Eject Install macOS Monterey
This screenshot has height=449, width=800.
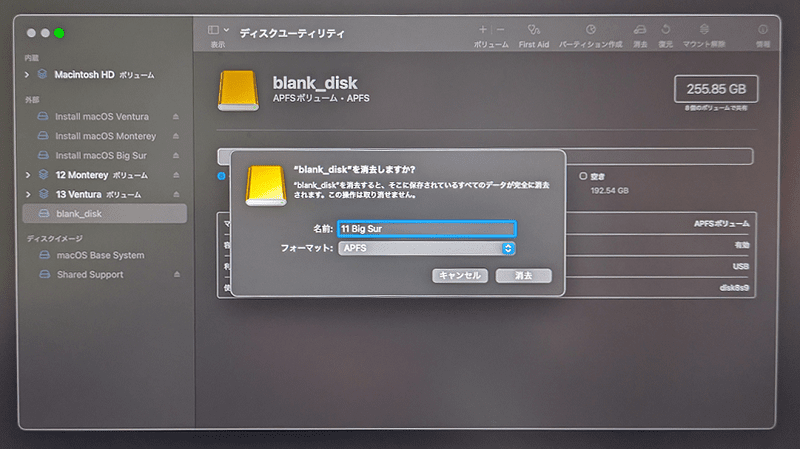[x=176, y=136]
